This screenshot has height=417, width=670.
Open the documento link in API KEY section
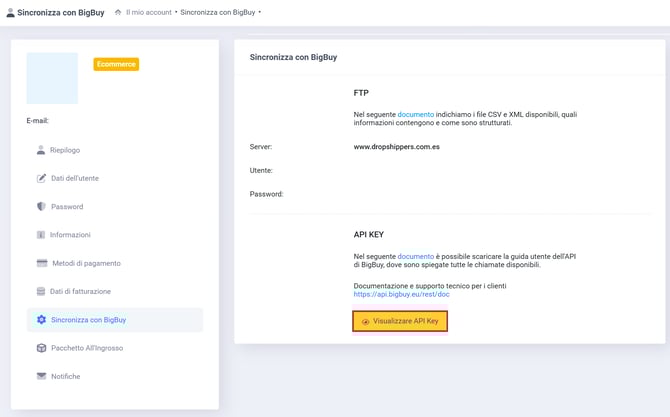coord(415,256)
